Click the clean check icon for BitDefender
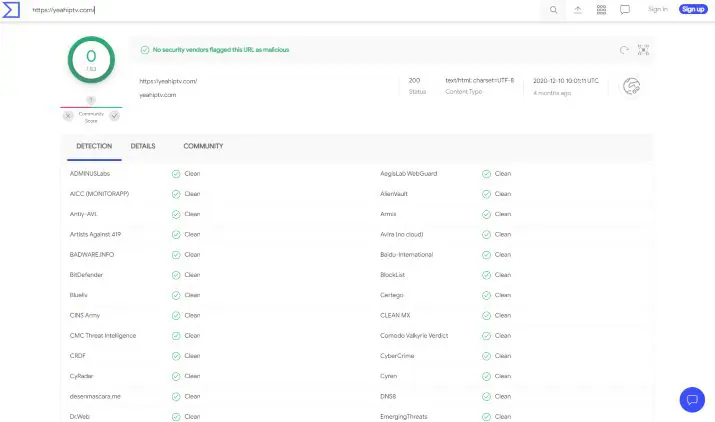The width and height of the screenshot is (715, 422). coord(176,275)
